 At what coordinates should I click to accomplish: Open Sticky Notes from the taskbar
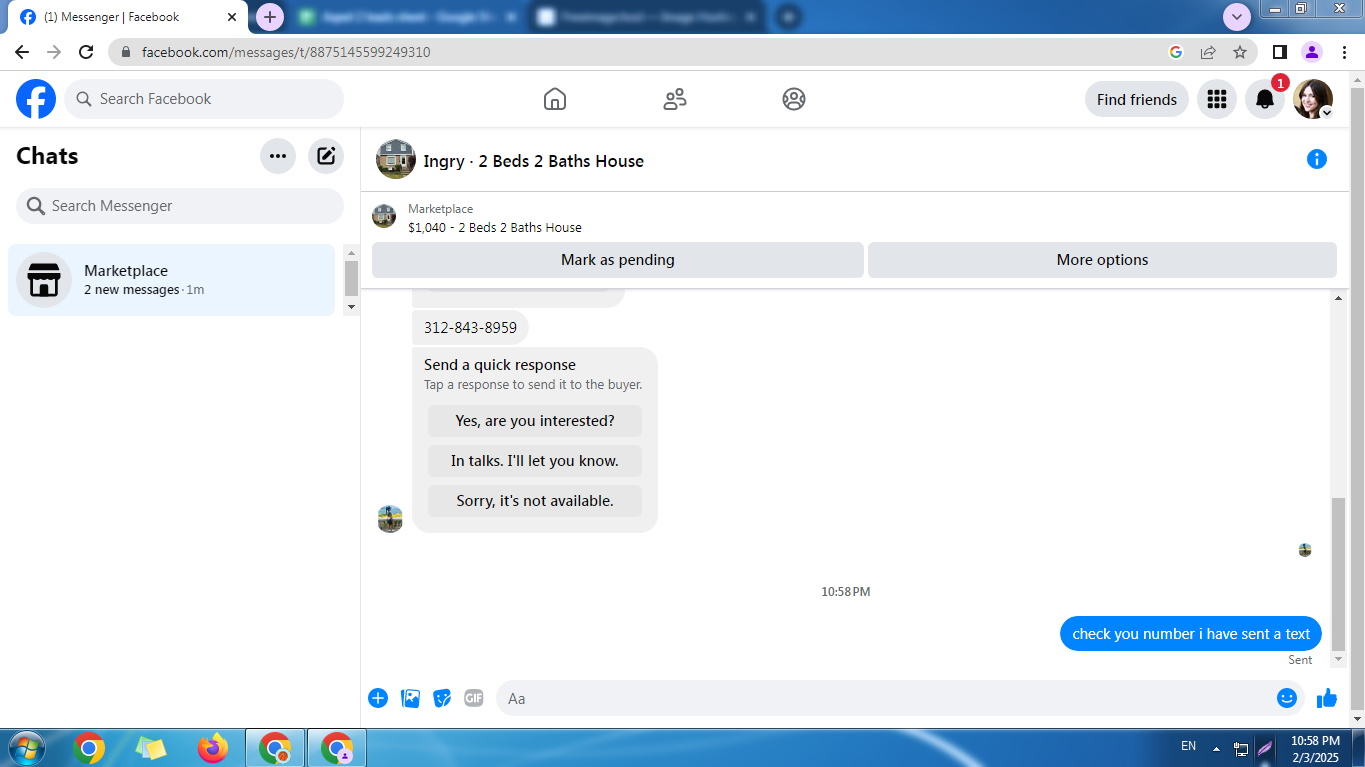151,748
